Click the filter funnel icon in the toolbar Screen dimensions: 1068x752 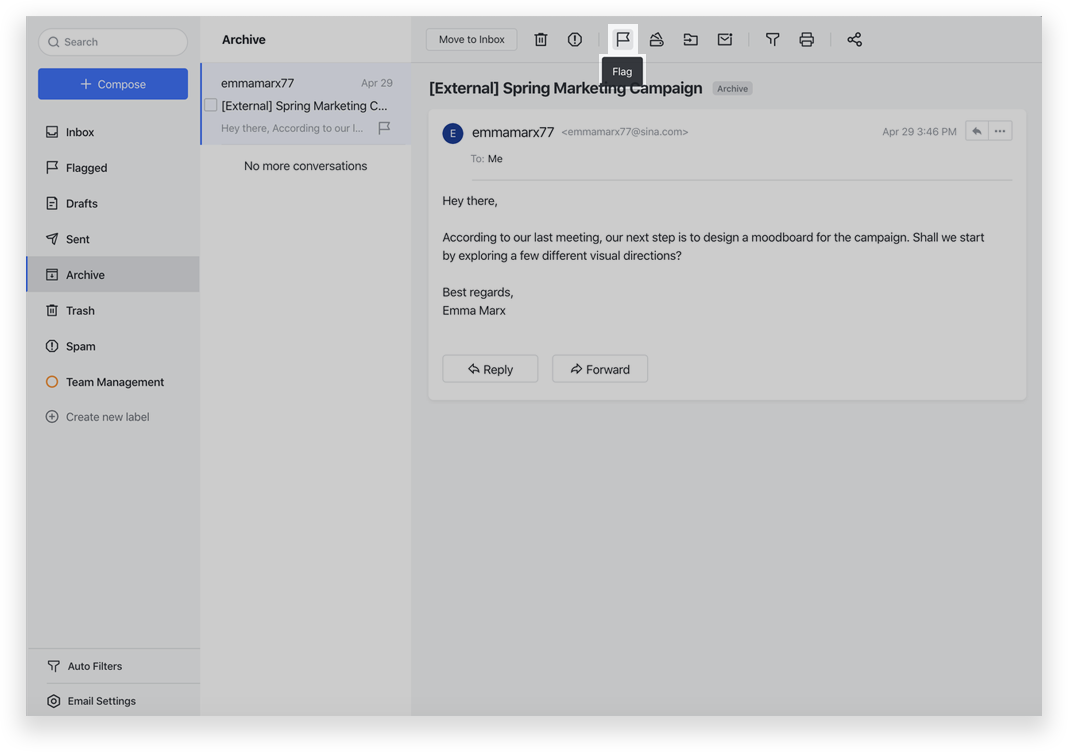772,40
